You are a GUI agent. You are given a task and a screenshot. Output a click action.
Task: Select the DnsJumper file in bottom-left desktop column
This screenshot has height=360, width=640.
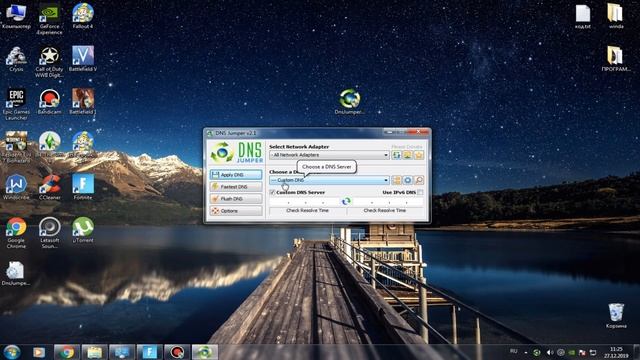[x=16, y=273]
